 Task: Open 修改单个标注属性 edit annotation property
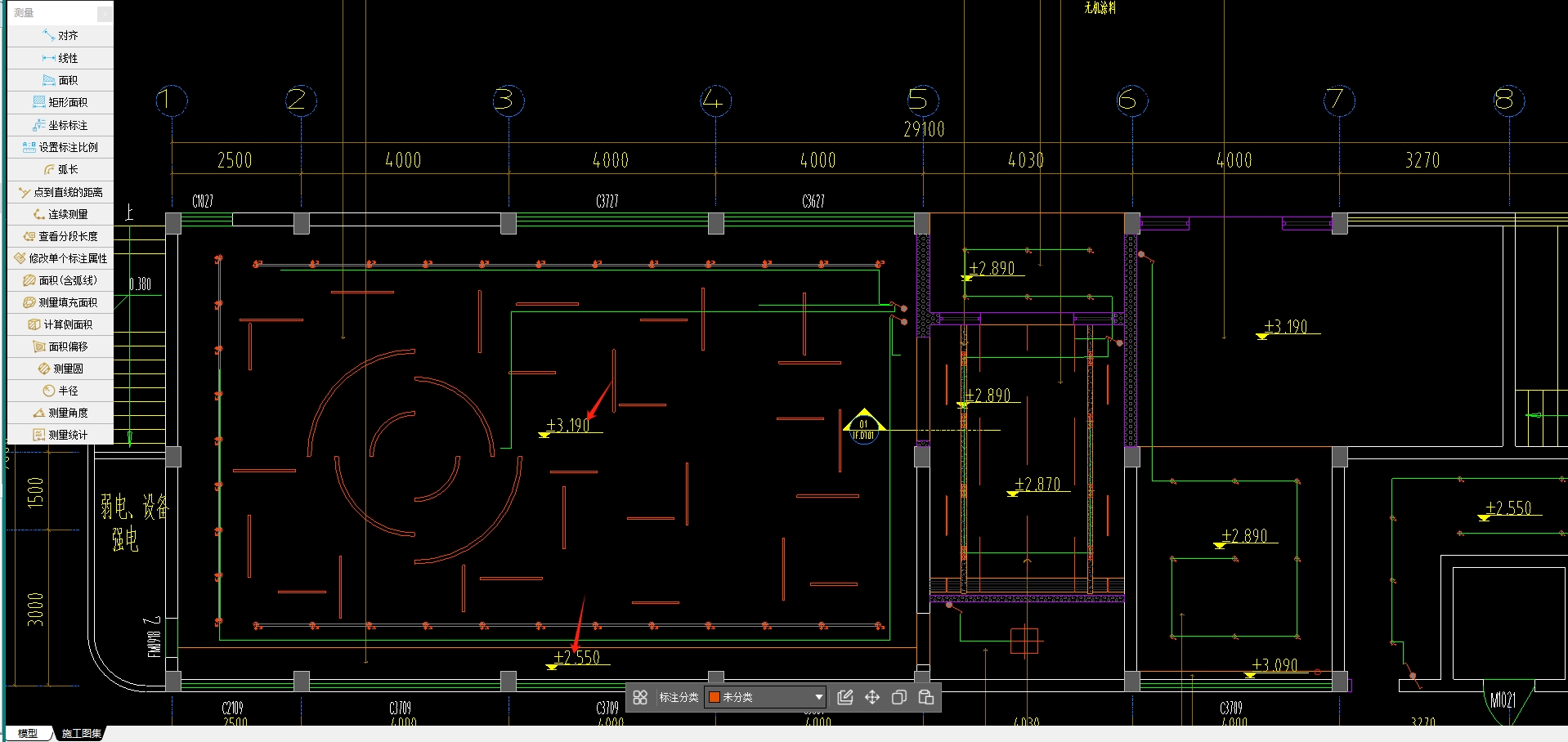[60, 258]
